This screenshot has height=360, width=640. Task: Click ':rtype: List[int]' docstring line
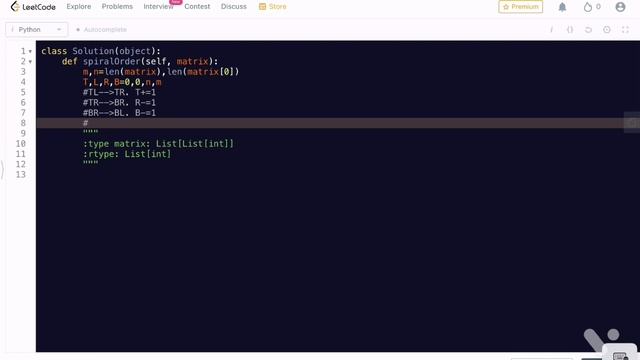coord(127,154)
